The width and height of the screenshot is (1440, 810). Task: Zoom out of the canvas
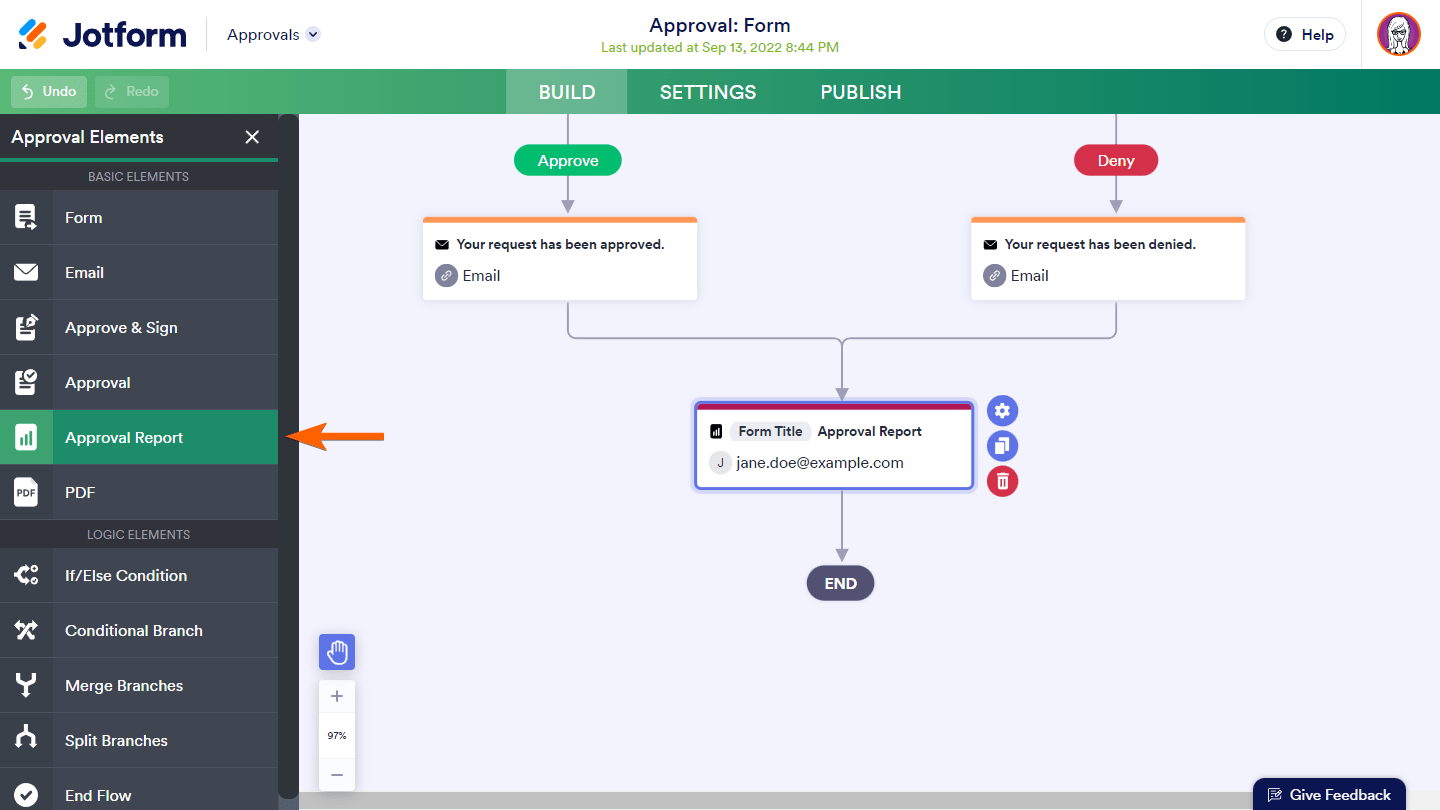pos(337,774)
